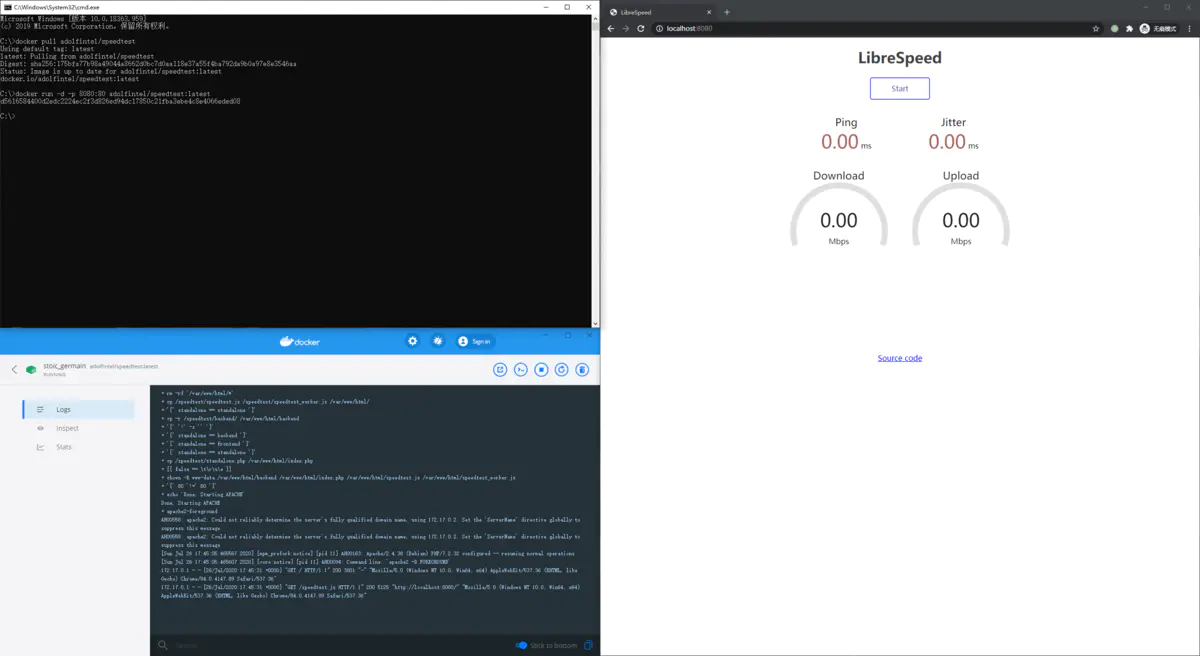Click Sign in on Docker Desktop
This screenshot has width=1200, height=656.
[x=474, y=341]
